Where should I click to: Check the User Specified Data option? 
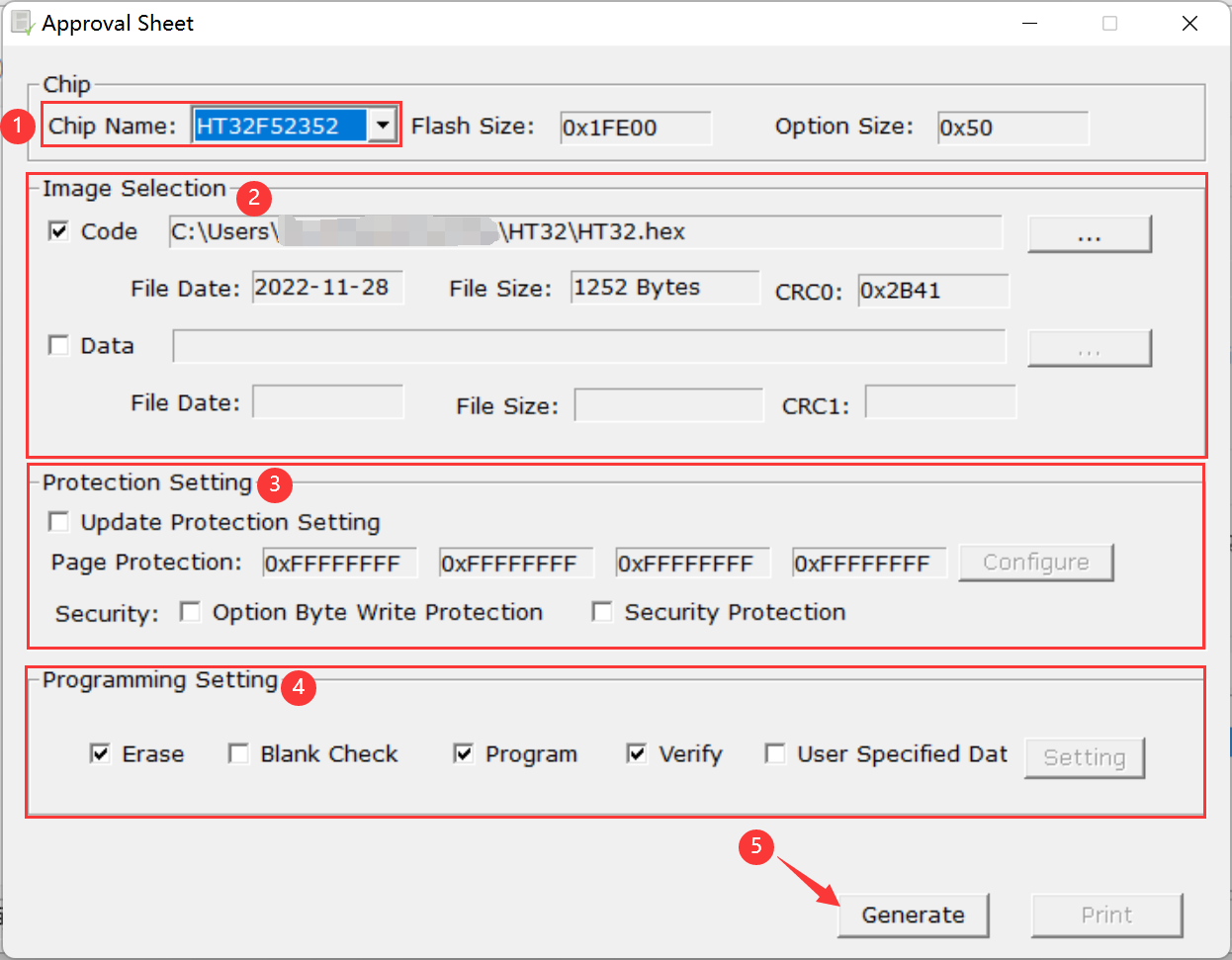pyautogui.click(x=775, y=753)
